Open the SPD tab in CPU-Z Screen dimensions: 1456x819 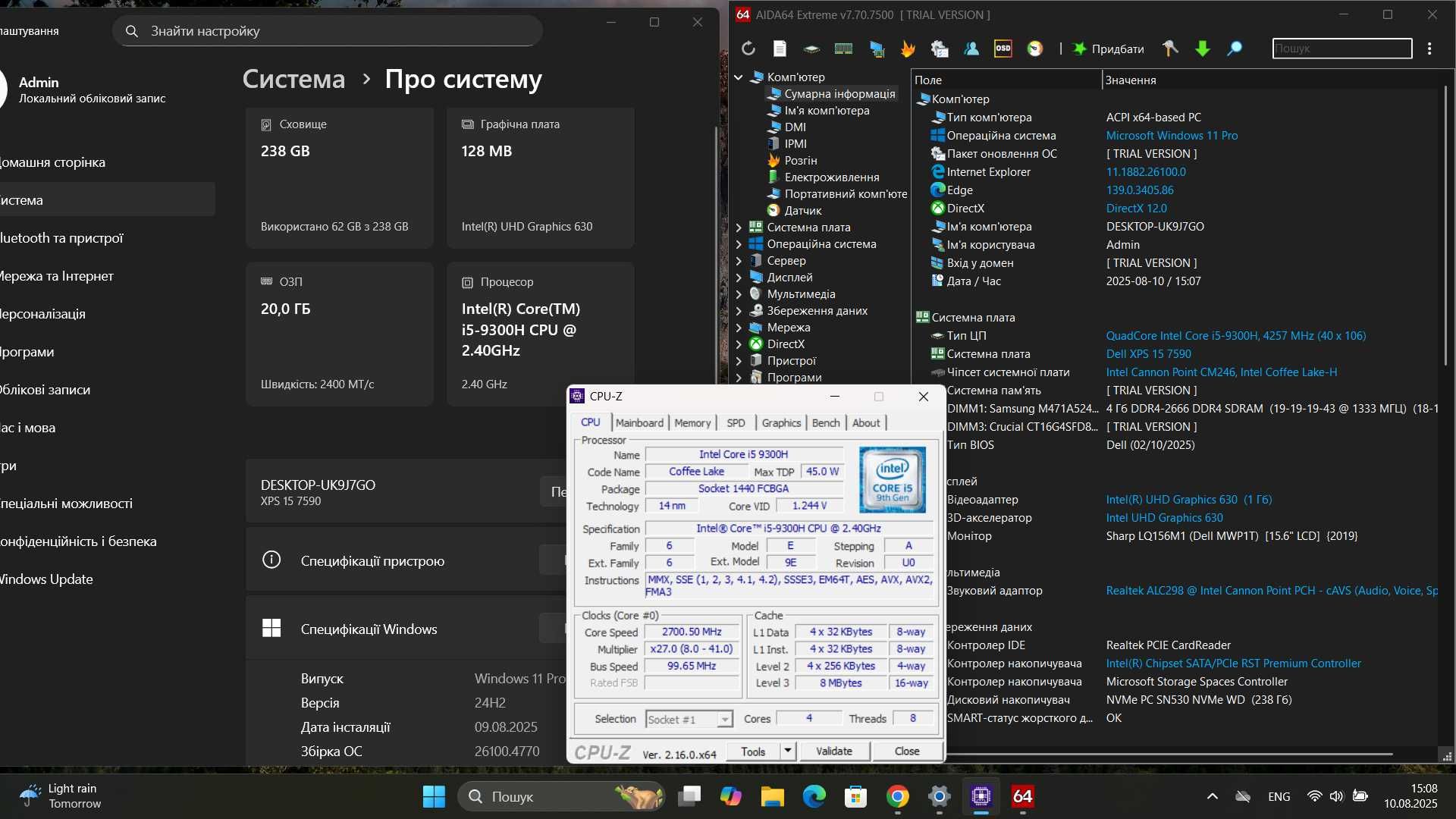(x=736, y=422)
